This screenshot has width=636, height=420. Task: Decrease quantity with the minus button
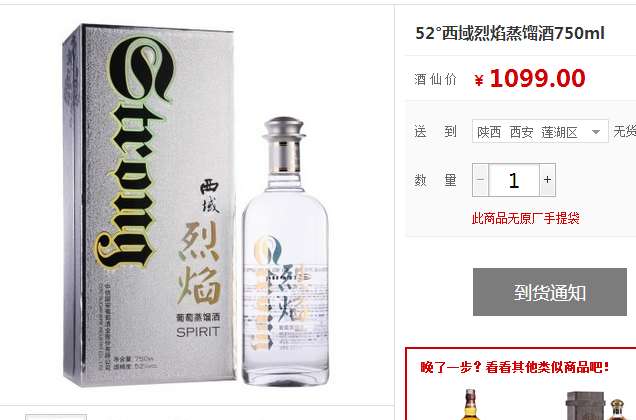pos(481,180)
